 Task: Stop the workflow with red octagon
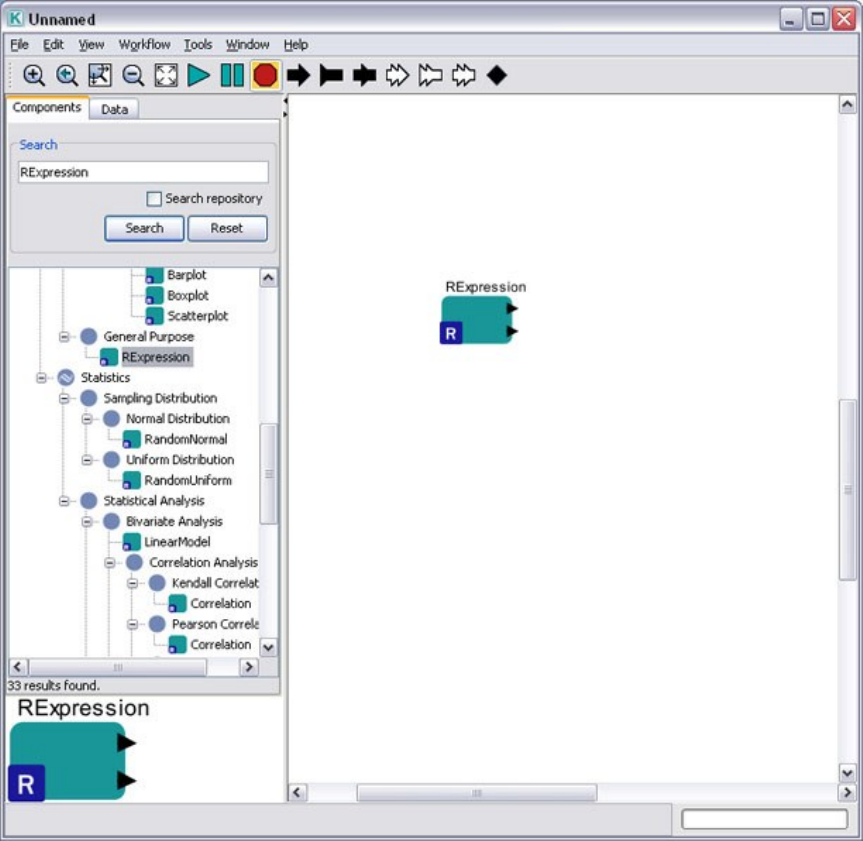pos(265,75)
